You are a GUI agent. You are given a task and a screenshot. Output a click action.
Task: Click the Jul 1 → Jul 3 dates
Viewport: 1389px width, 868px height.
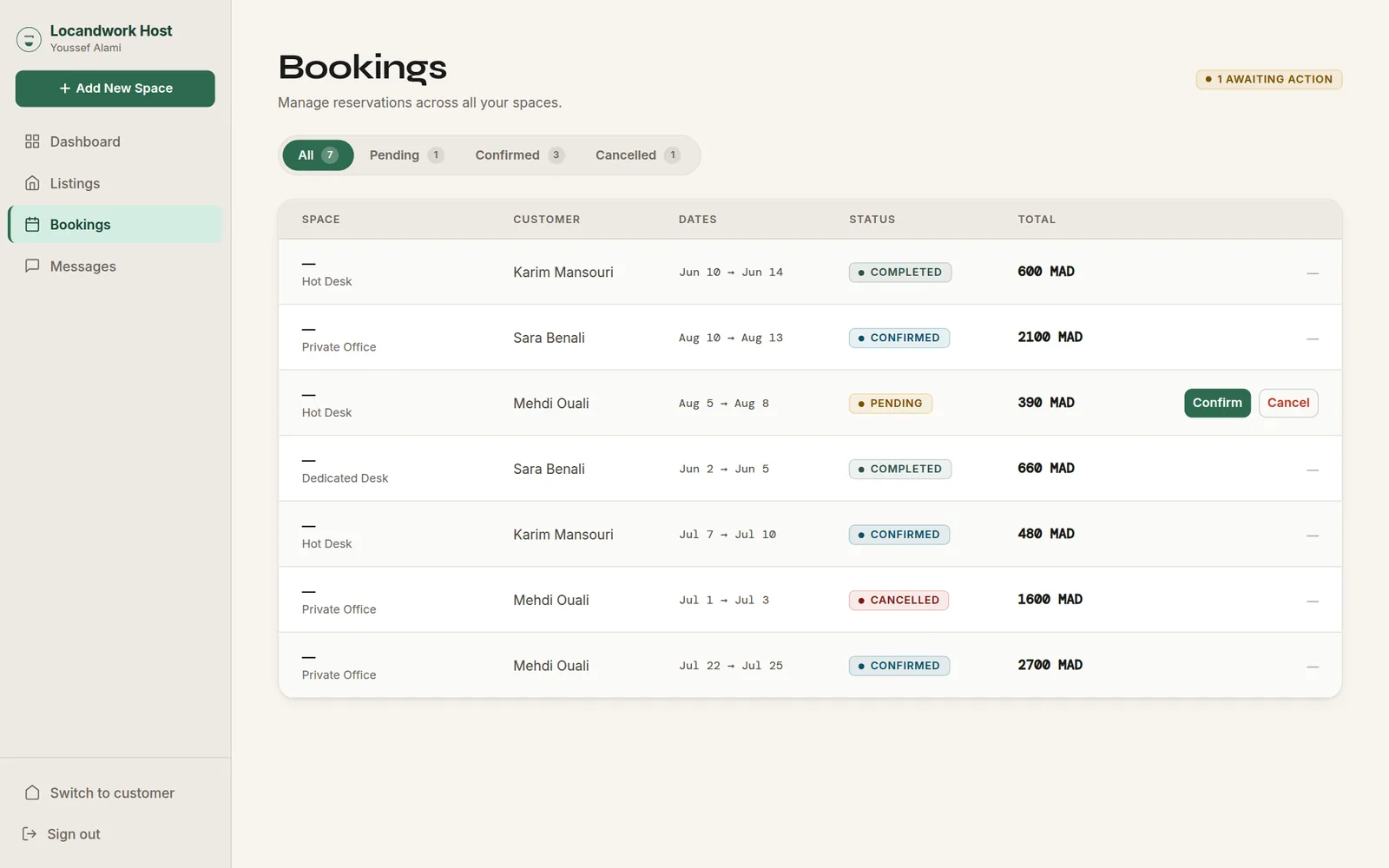(x=724, y=600)
